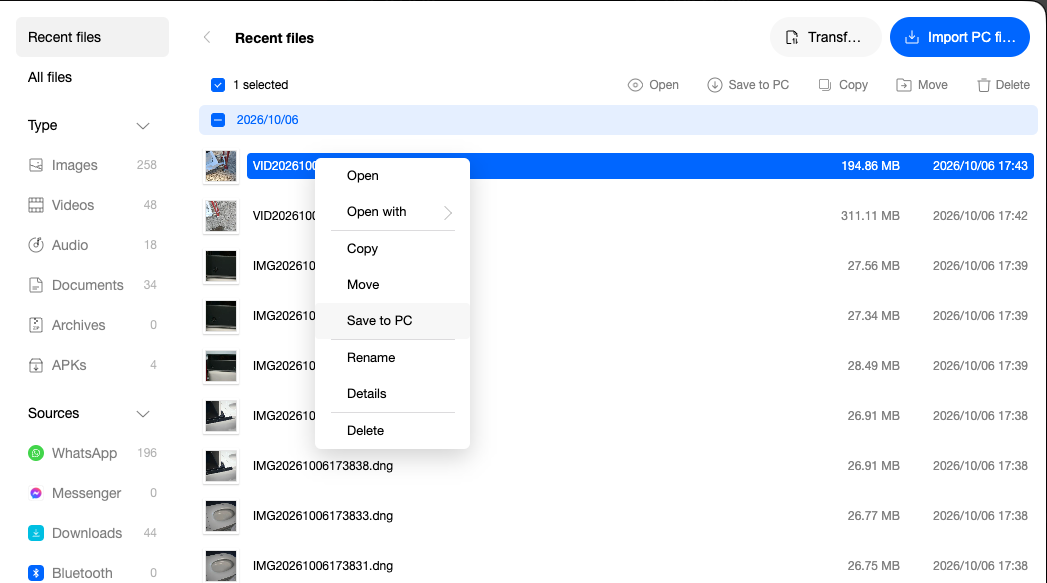Screen dimensions: 1047x583
Task: Click thumbnail of the 311.11 MB video
Action: coord(221,216)
